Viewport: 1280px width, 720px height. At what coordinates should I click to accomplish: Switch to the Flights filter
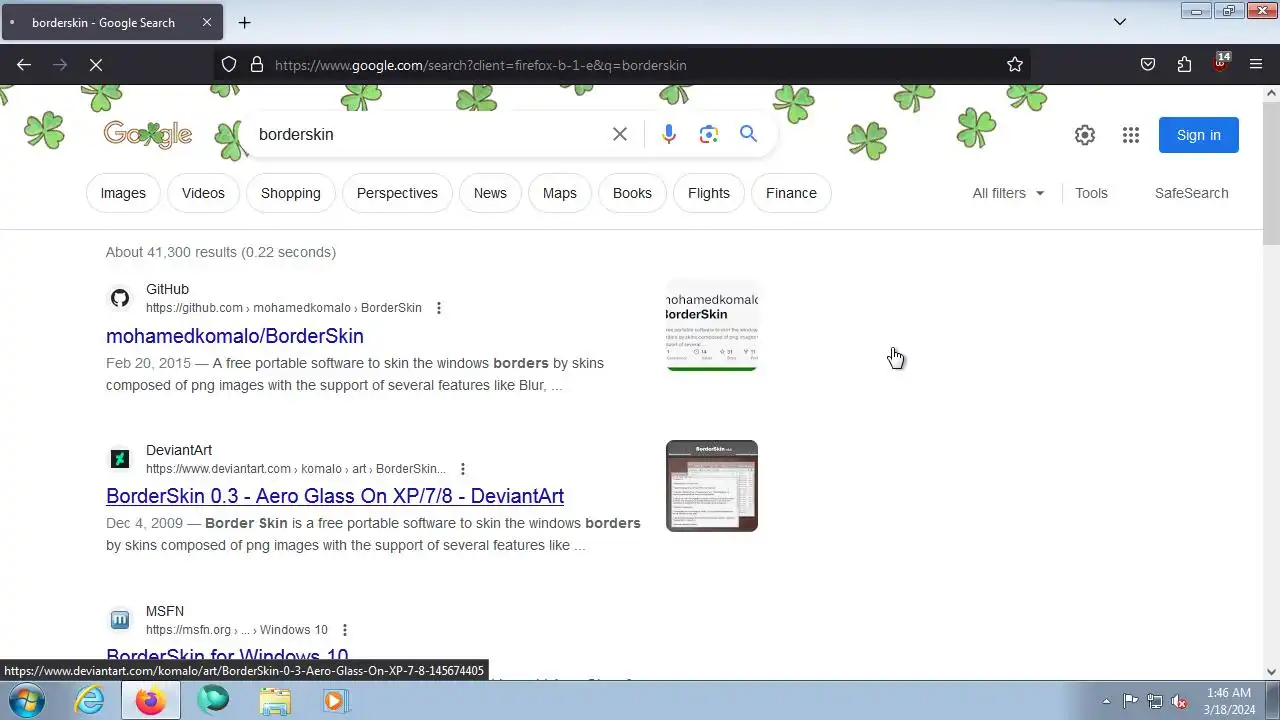tap(709, 193)
